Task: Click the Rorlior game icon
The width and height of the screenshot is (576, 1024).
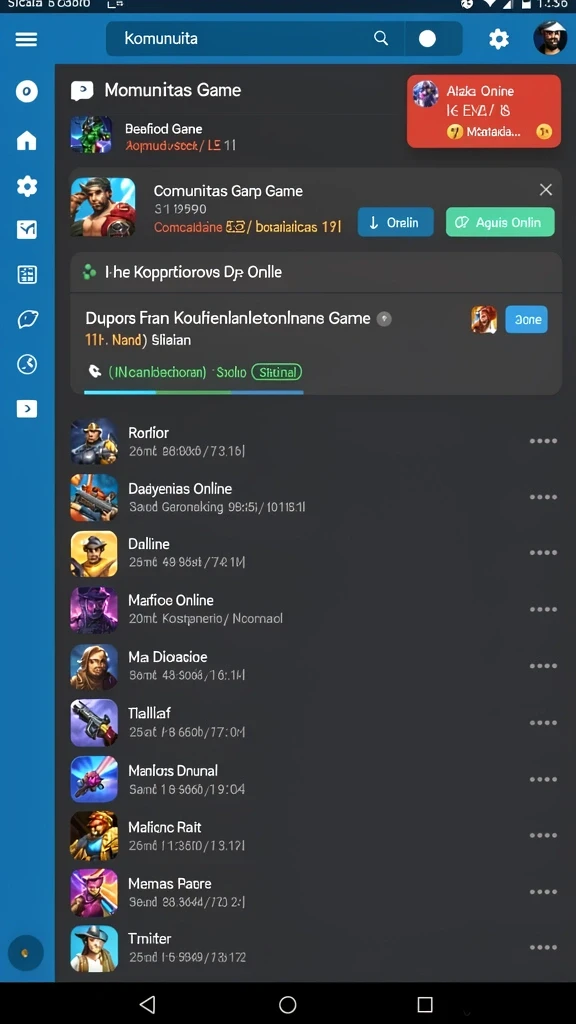Action: click(94, 441)
